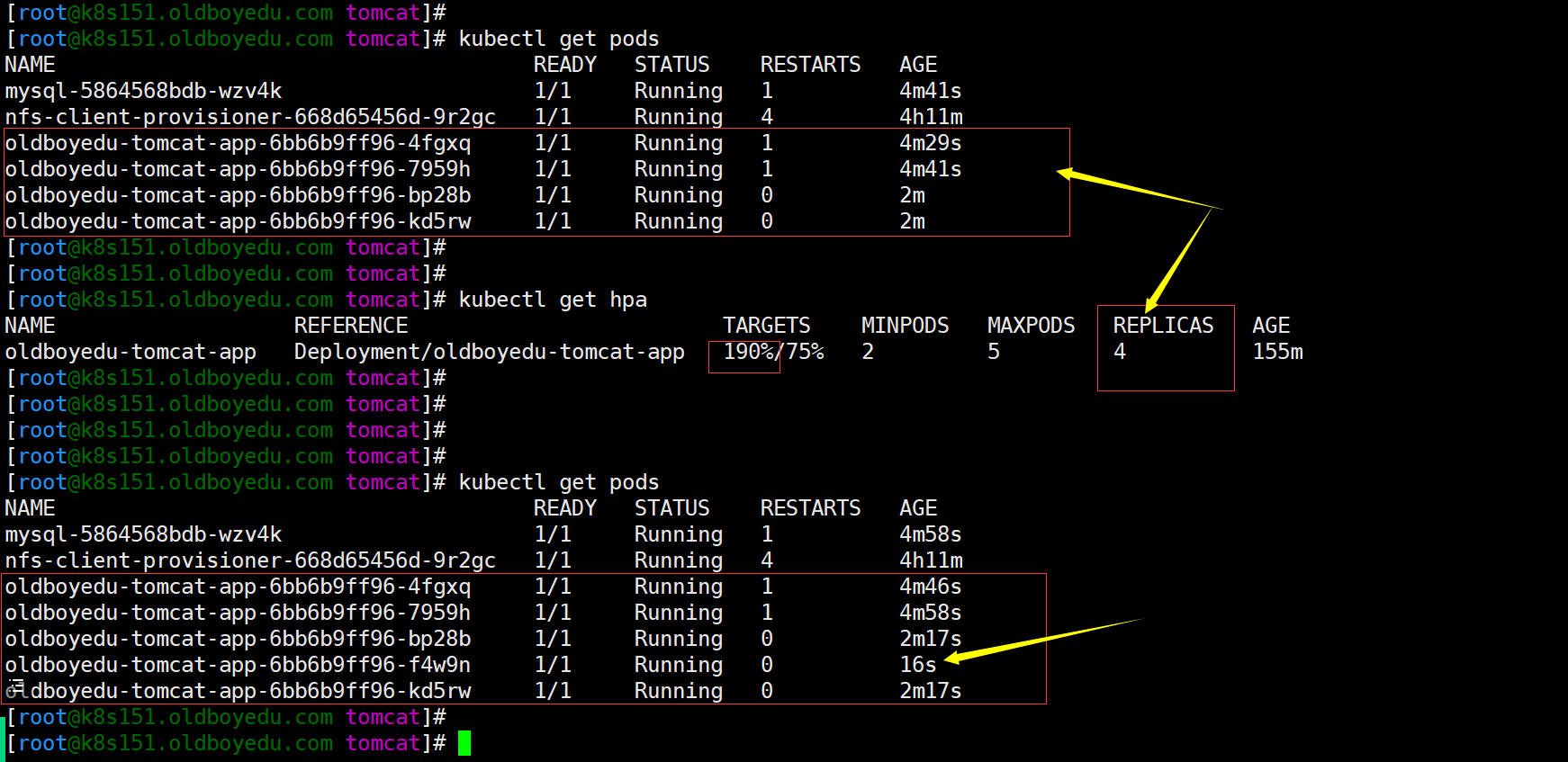Click the replicas value 4 in hpa row
The width and height of the screenshot is (1568, 762).
tap(1120, 352)
